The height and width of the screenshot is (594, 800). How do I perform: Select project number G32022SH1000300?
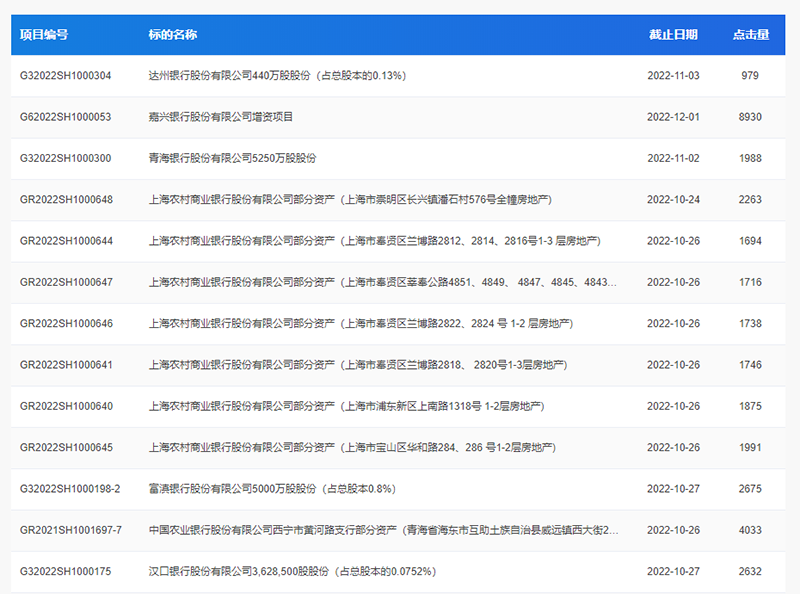[x=65, y=158]
